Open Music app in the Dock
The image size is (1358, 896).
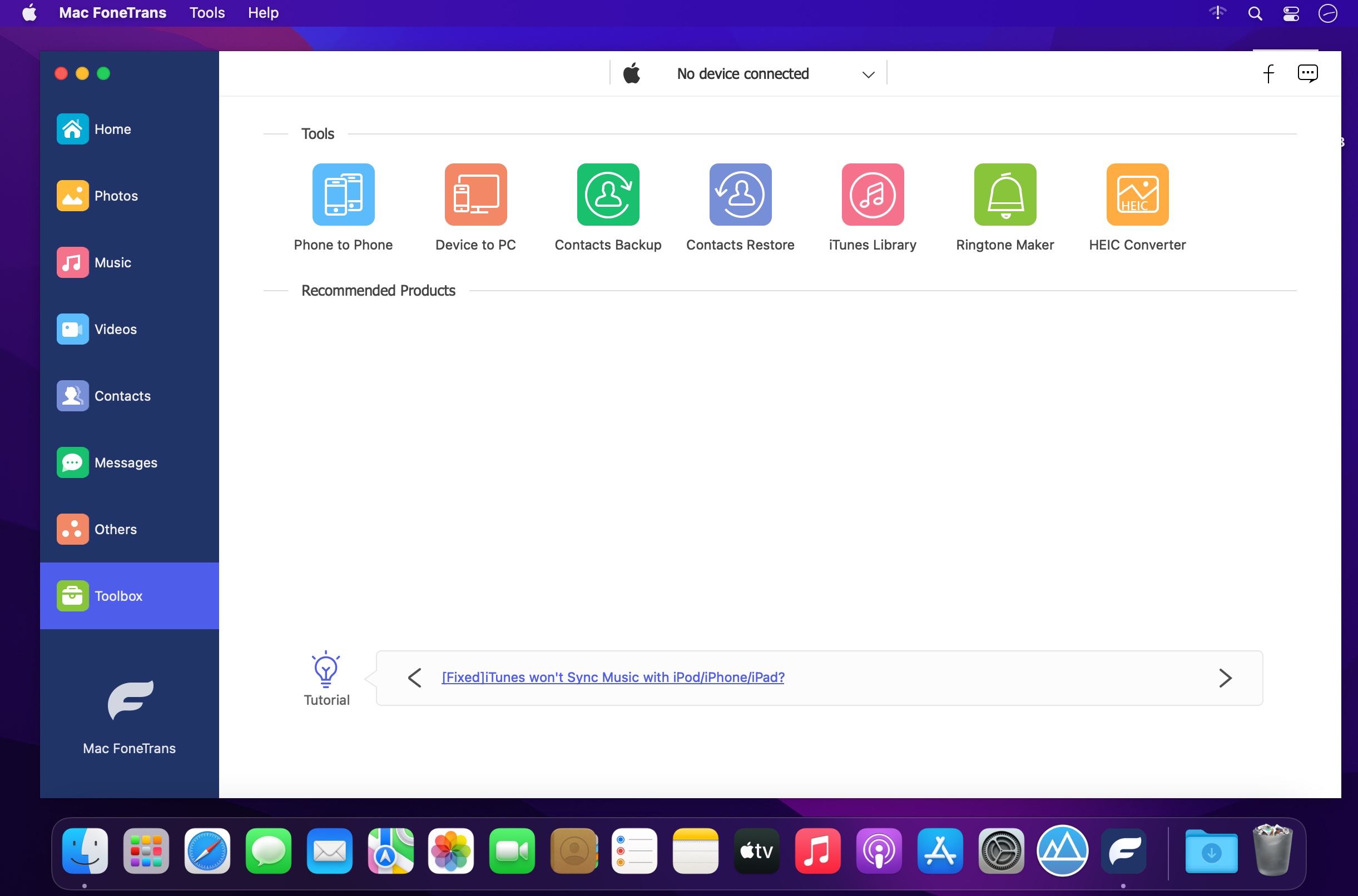[x=818, y=851]
